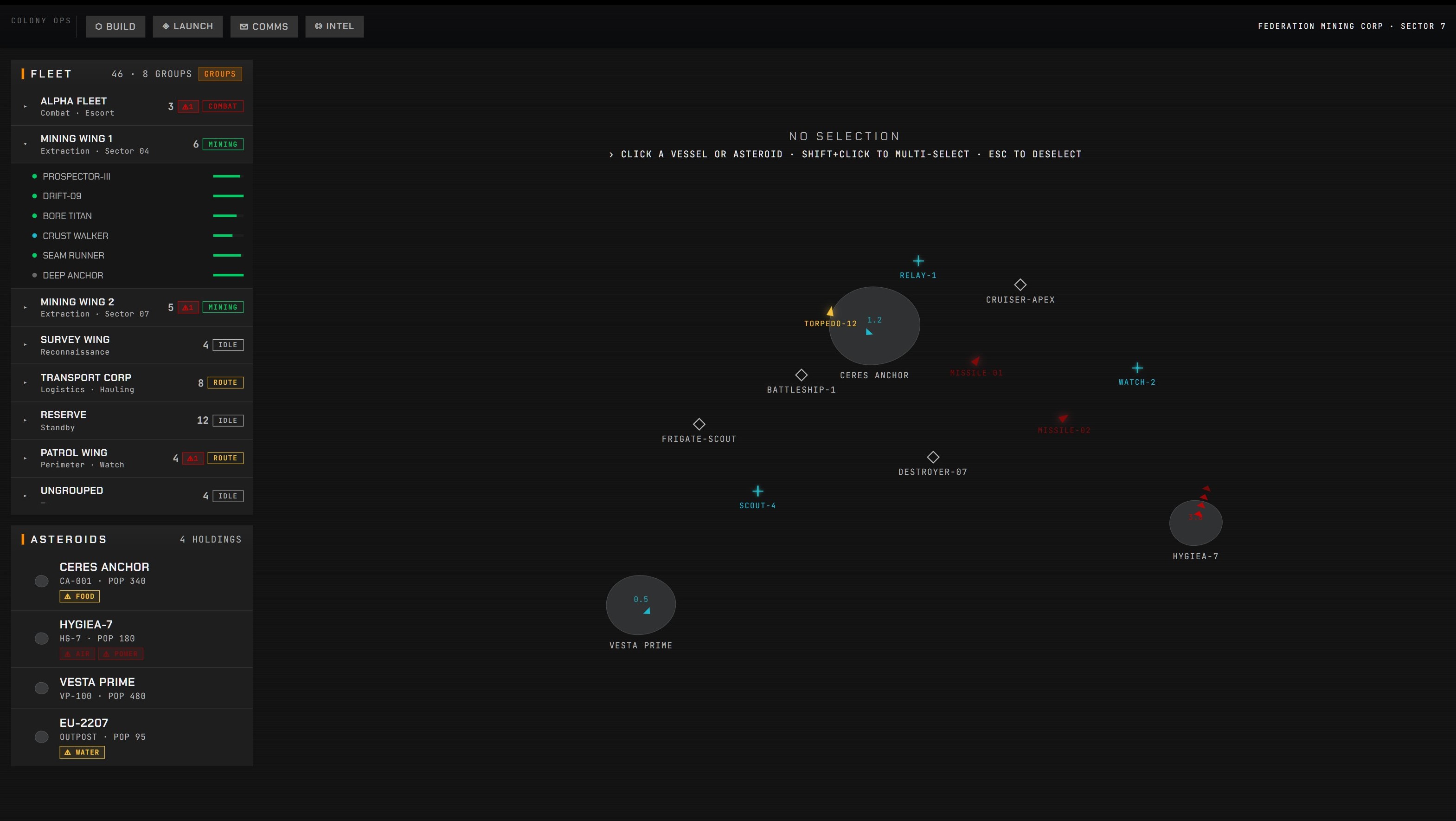Click the MINING WING 2 MINING status tag
Image resolution: width=1456 pixels, height=821 pixels.
point(223,307)
